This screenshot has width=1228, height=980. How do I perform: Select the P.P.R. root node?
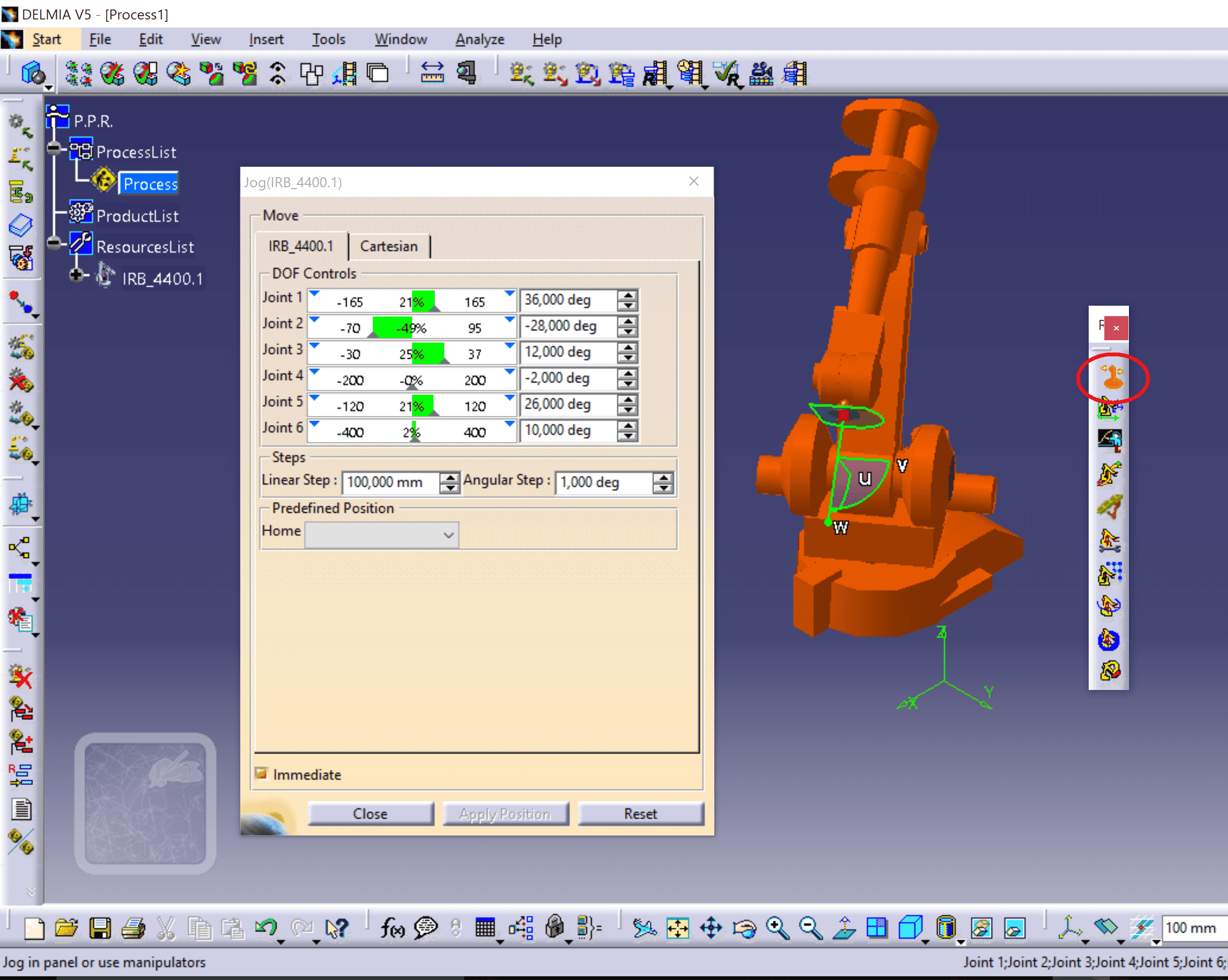[x=93, y=121]
